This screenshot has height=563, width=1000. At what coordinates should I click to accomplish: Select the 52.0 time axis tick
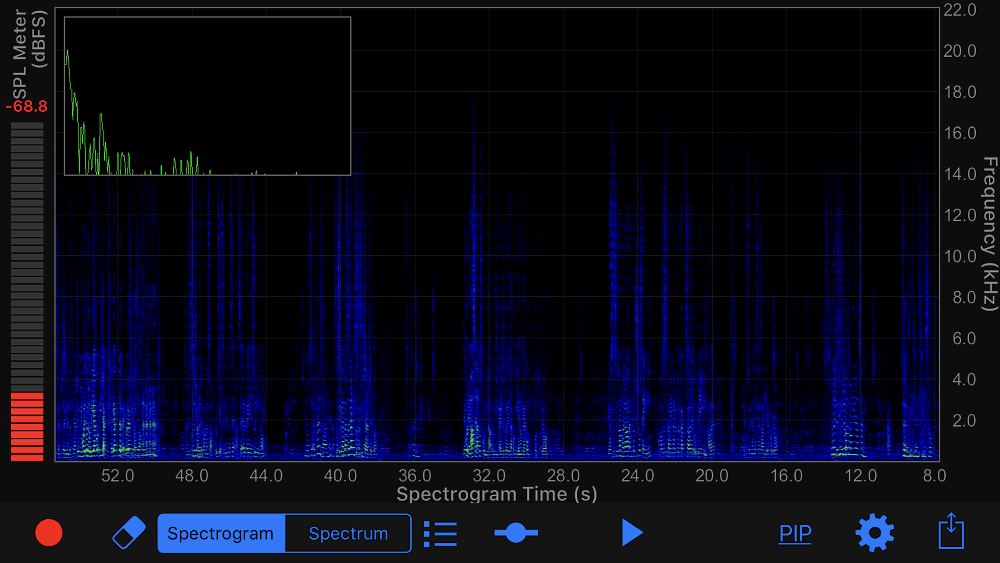tap(118, 476)
